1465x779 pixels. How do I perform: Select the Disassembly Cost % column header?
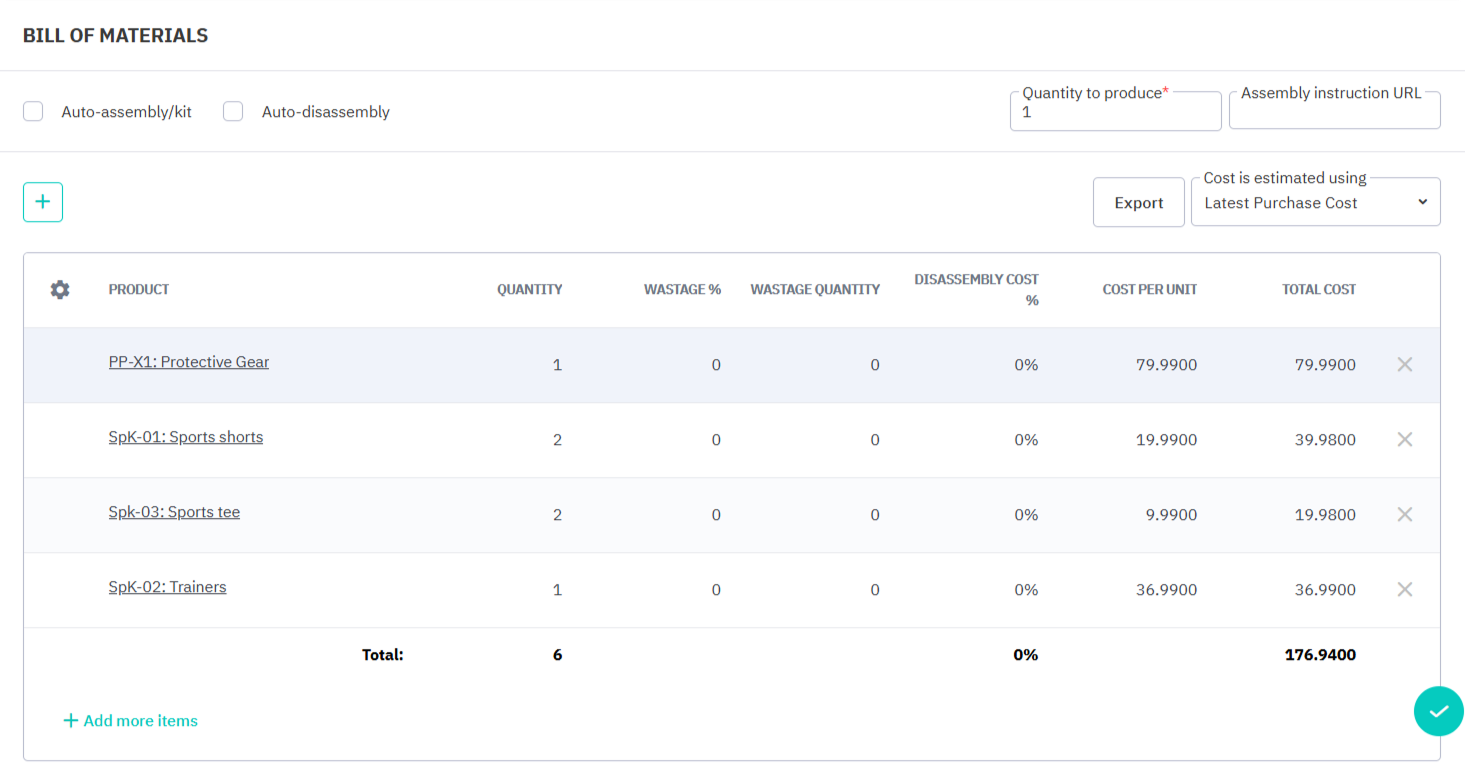[x=976, y=290]
